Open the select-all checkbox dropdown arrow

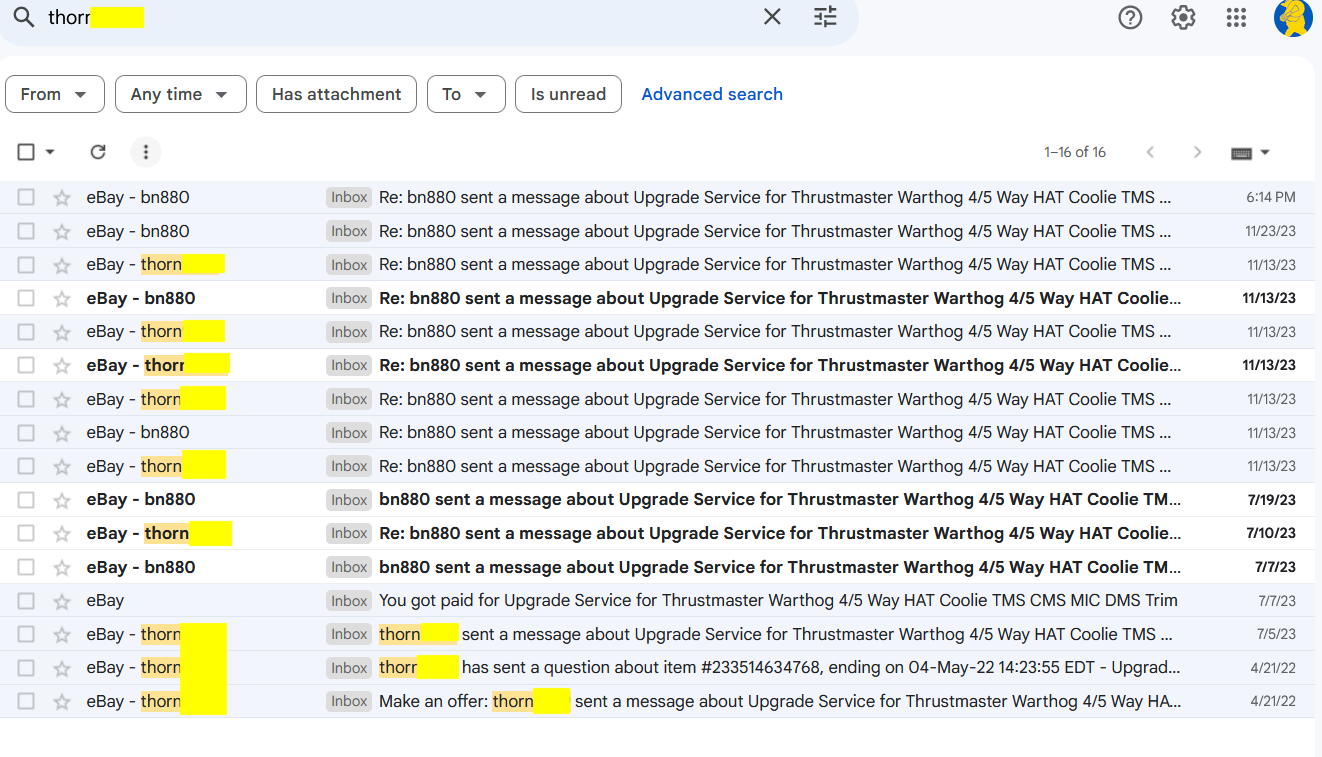pyautogui.click(x=50, y=152)
